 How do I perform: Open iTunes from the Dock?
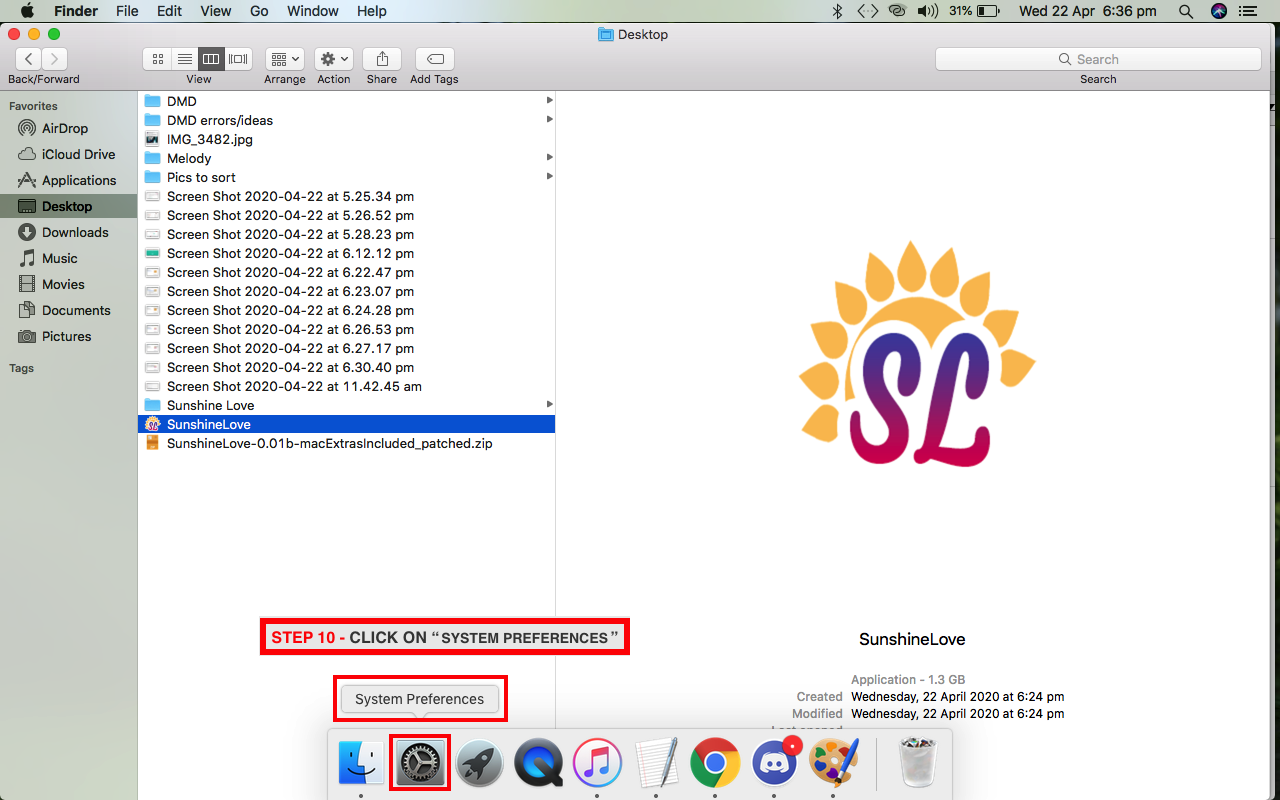tap(597, 765)
